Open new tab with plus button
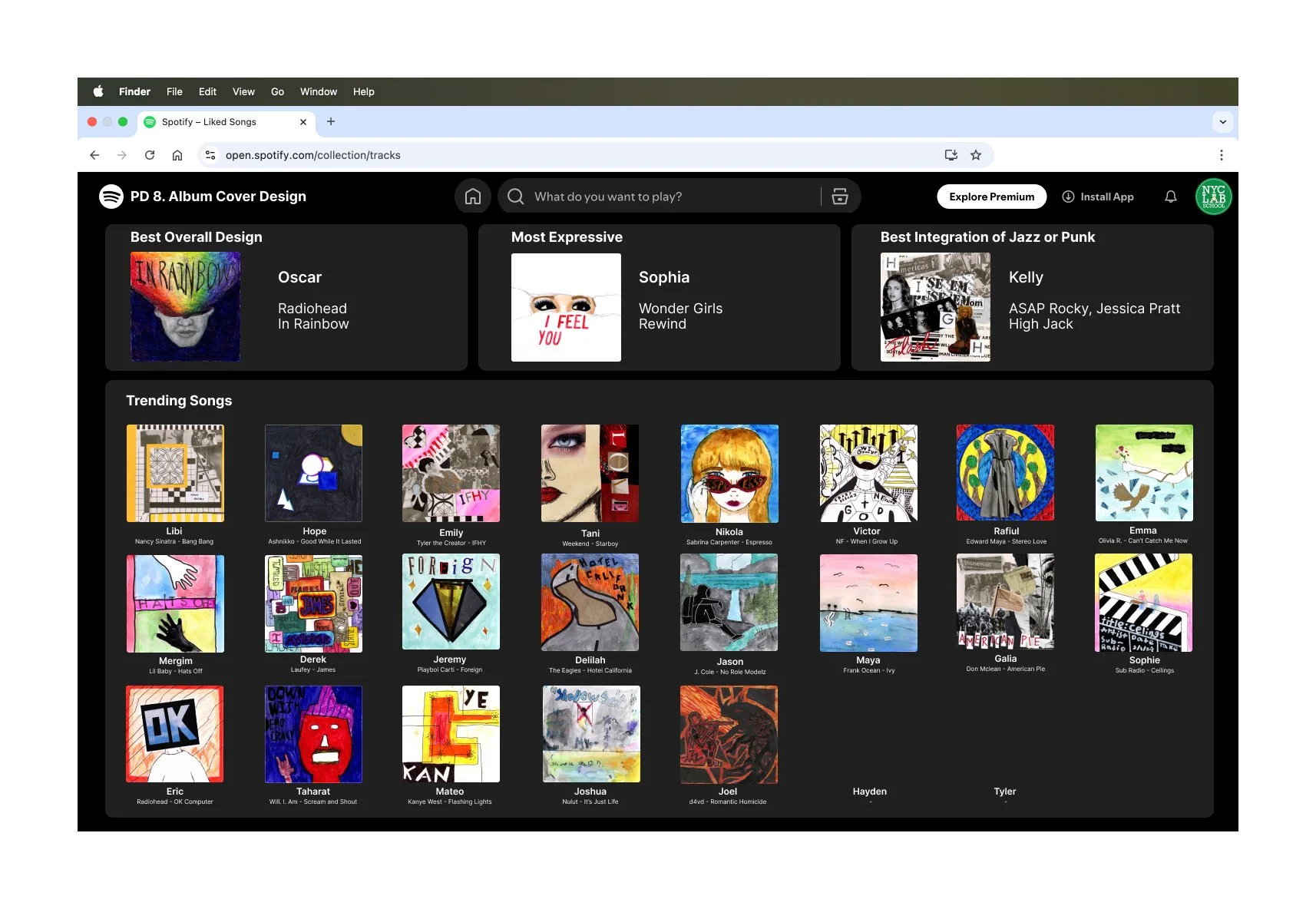The height and width of the screenshot is (909, 1316). tap(331, 121)
